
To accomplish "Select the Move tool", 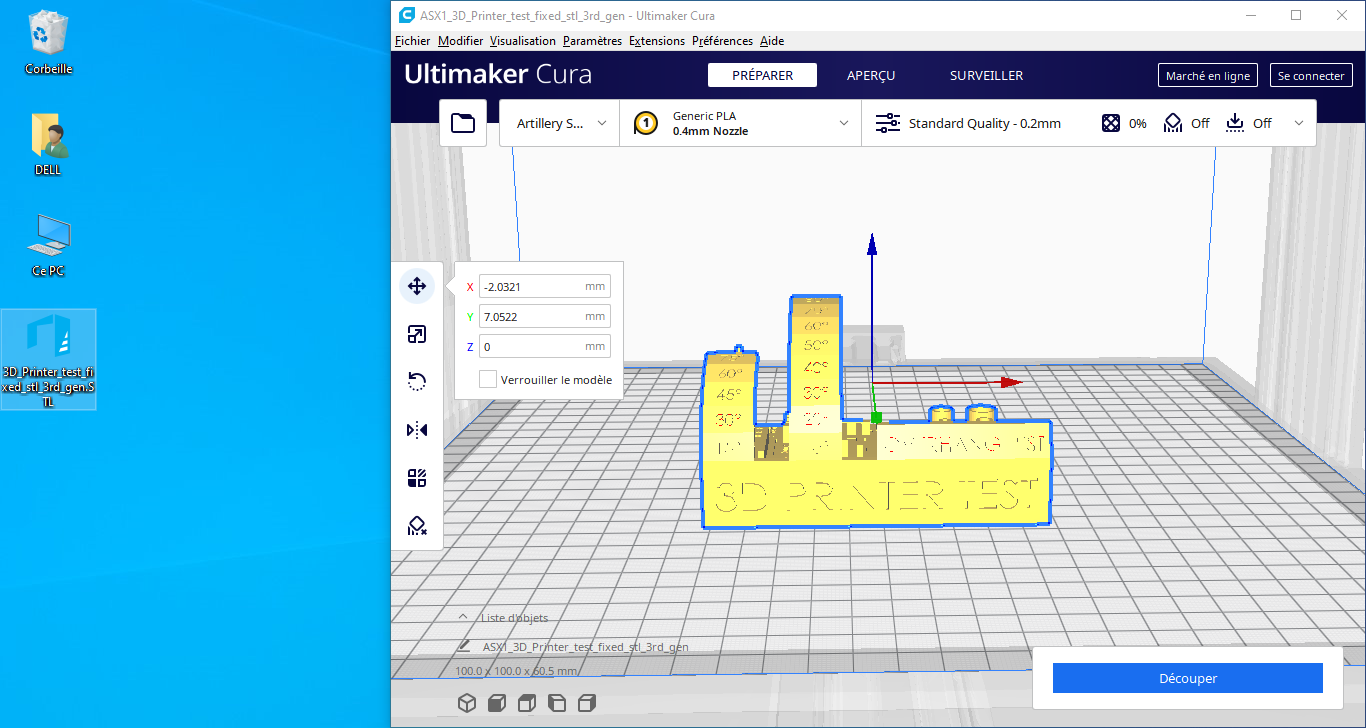I will 417,287.
